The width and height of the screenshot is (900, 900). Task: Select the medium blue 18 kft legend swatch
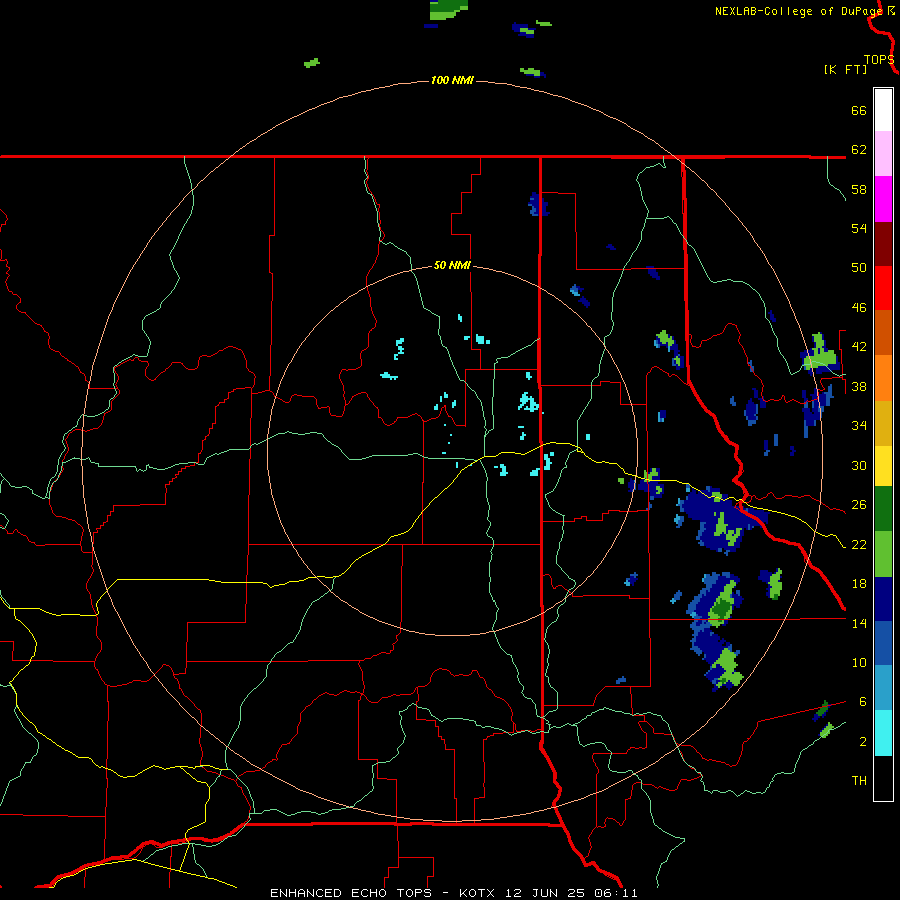pos(883,643)
